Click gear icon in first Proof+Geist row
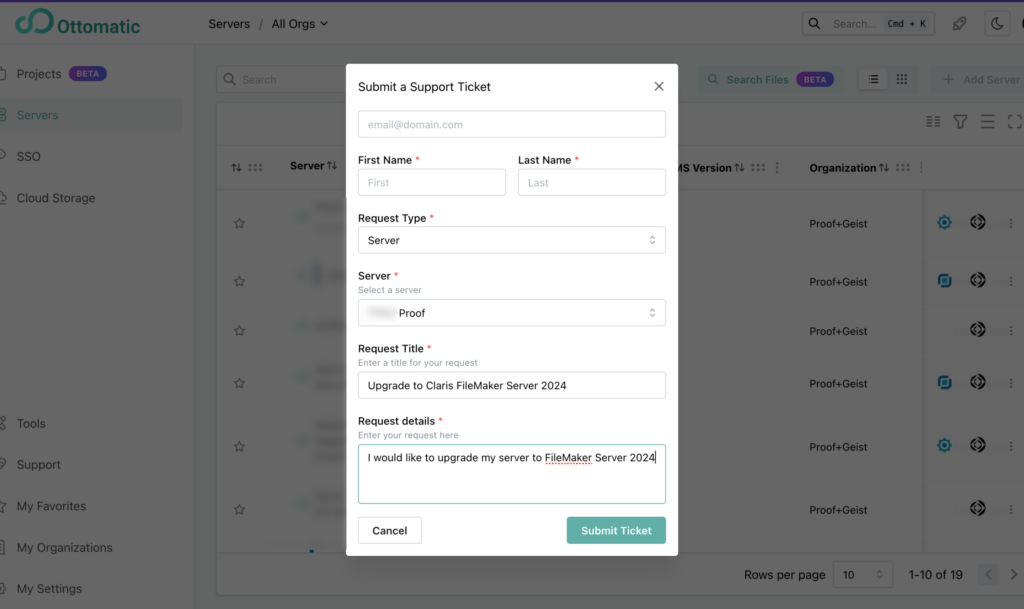This screenshot has width=1024, height=609. pos(944,223)
